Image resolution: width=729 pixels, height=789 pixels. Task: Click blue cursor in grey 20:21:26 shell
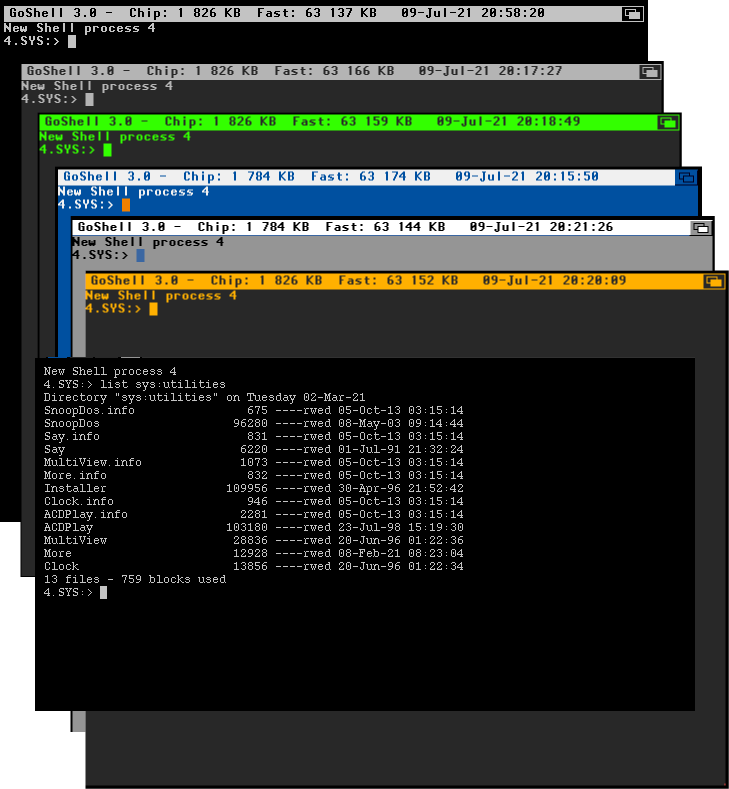140,256
